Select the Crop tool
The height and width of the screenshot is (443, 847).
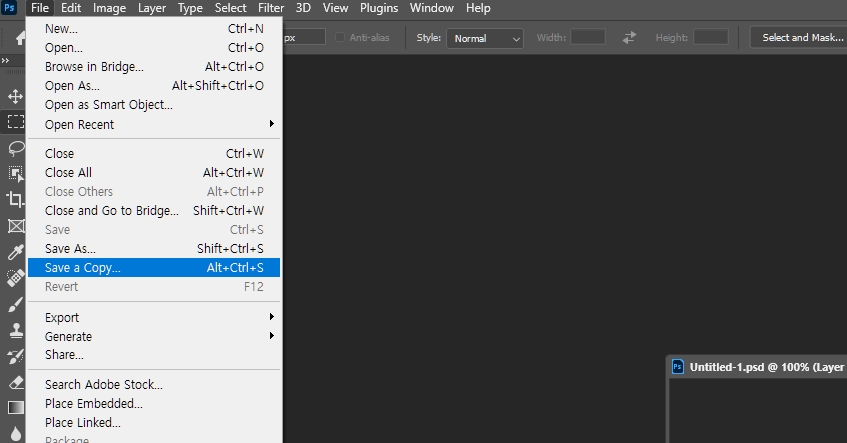tap(15, 199)
